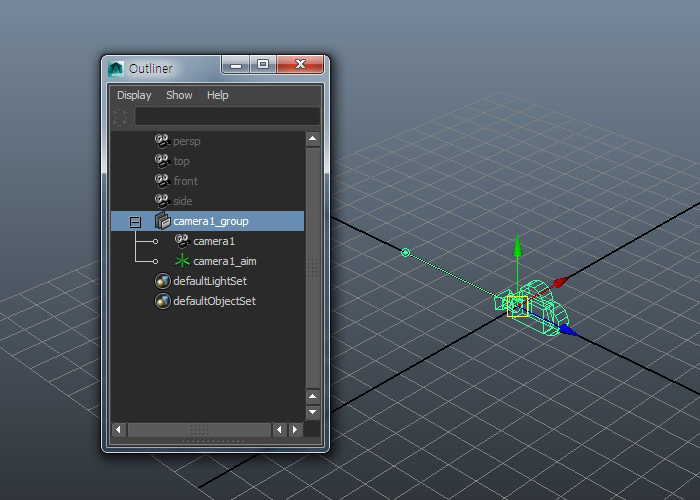Image resolution: width=700 pixels, height=500 pixels.
Task: Click the camera aim locator in viewport
Action: click(x=405, y=253)
